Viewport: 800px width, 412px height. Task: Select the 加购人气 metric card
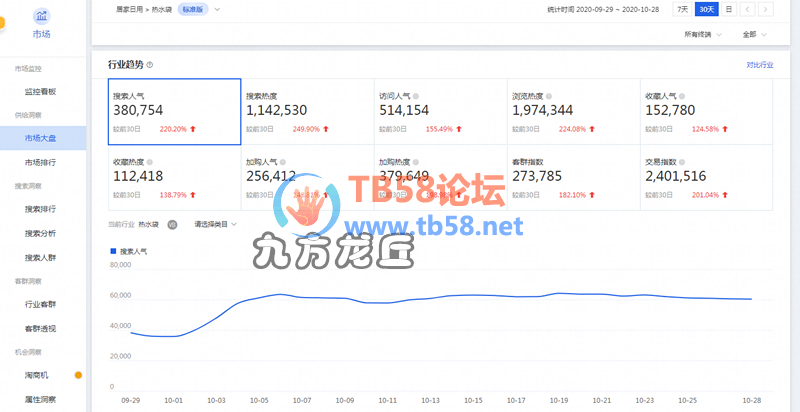click(308, 177)
